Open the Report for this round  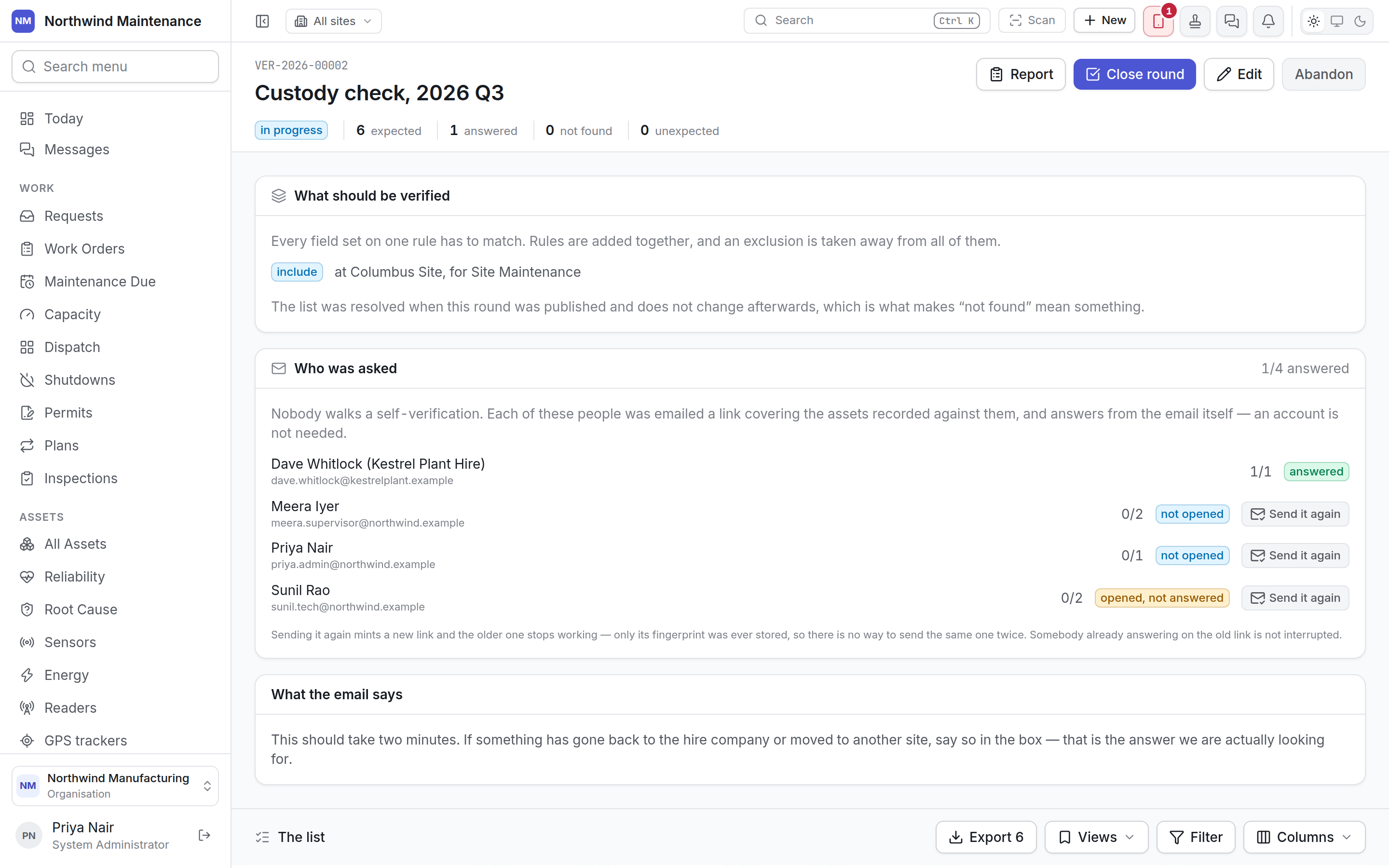[1021, 74]
